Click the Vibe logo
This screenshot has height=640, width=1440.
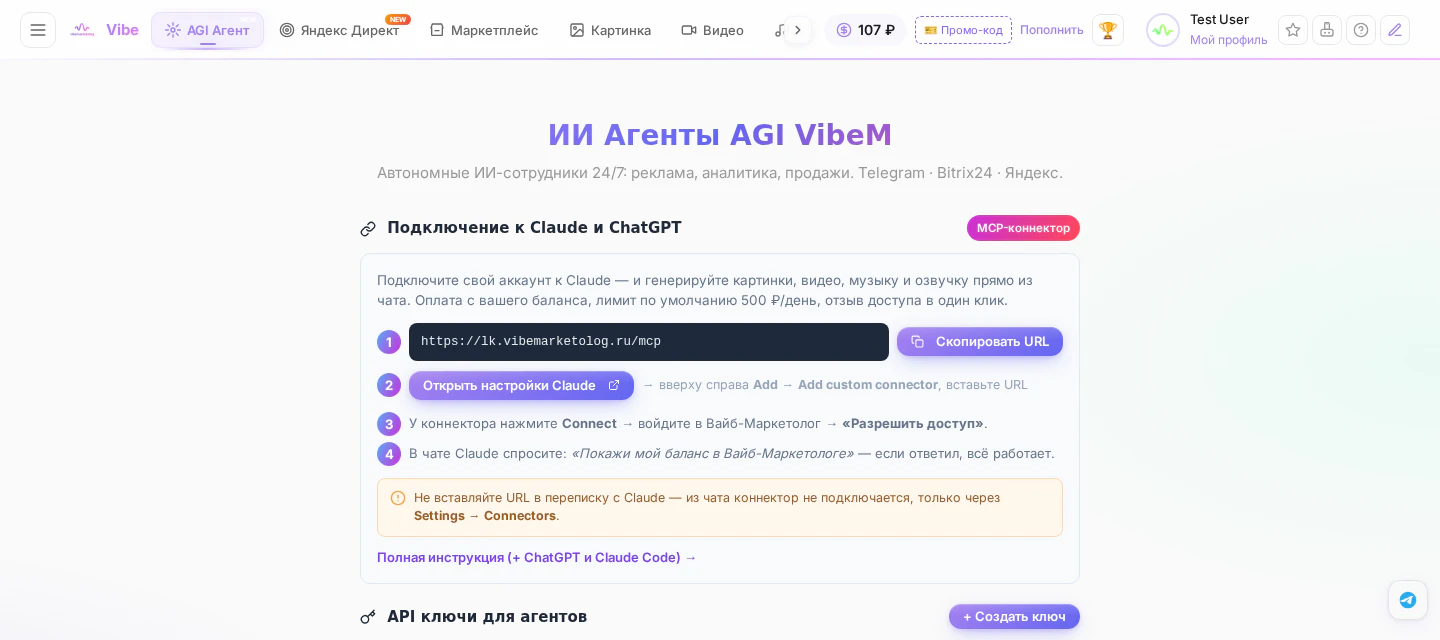point(104,30)
